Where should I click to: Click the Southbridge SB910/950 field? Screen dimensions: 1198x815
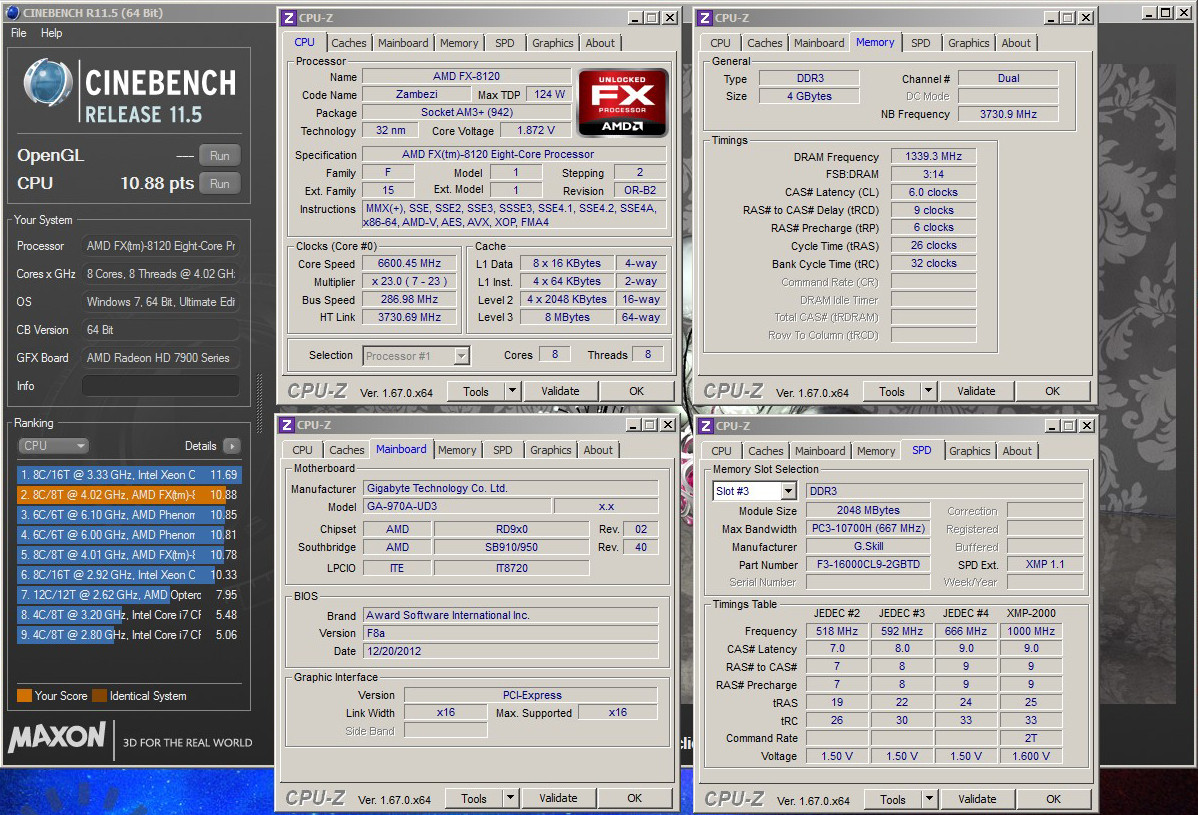(511, 547)
